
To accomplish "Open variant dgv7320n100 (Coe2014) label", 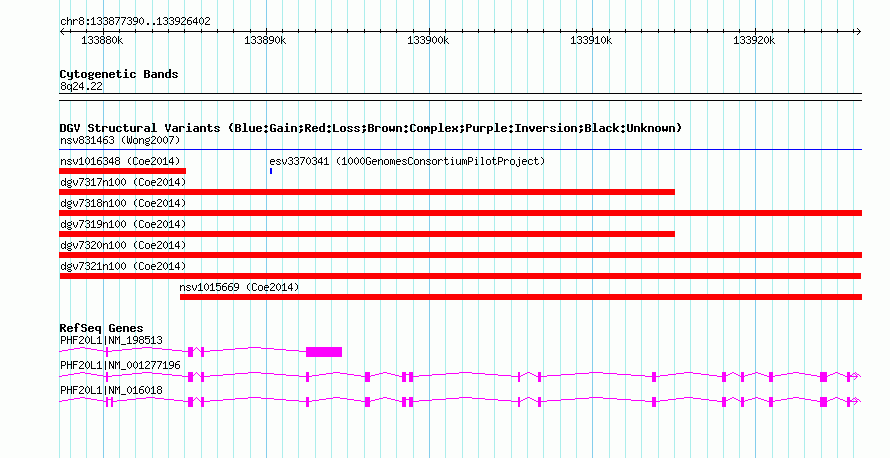I will point(123,245).
